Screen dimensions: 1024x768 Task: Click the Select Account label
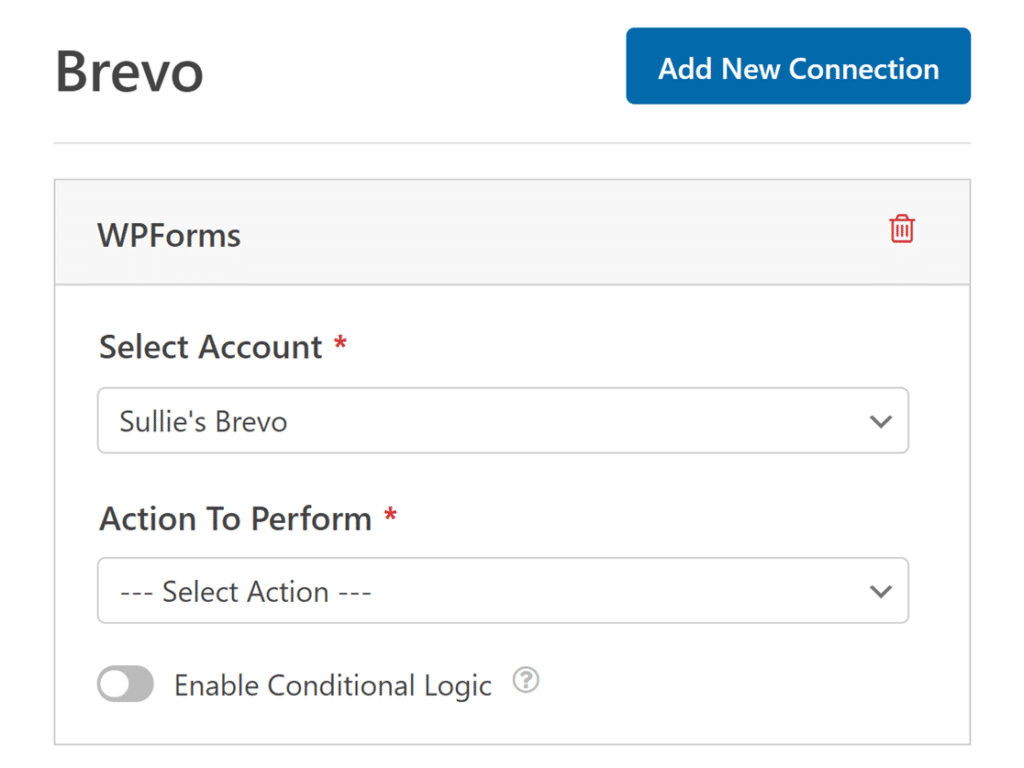point(210,347)
